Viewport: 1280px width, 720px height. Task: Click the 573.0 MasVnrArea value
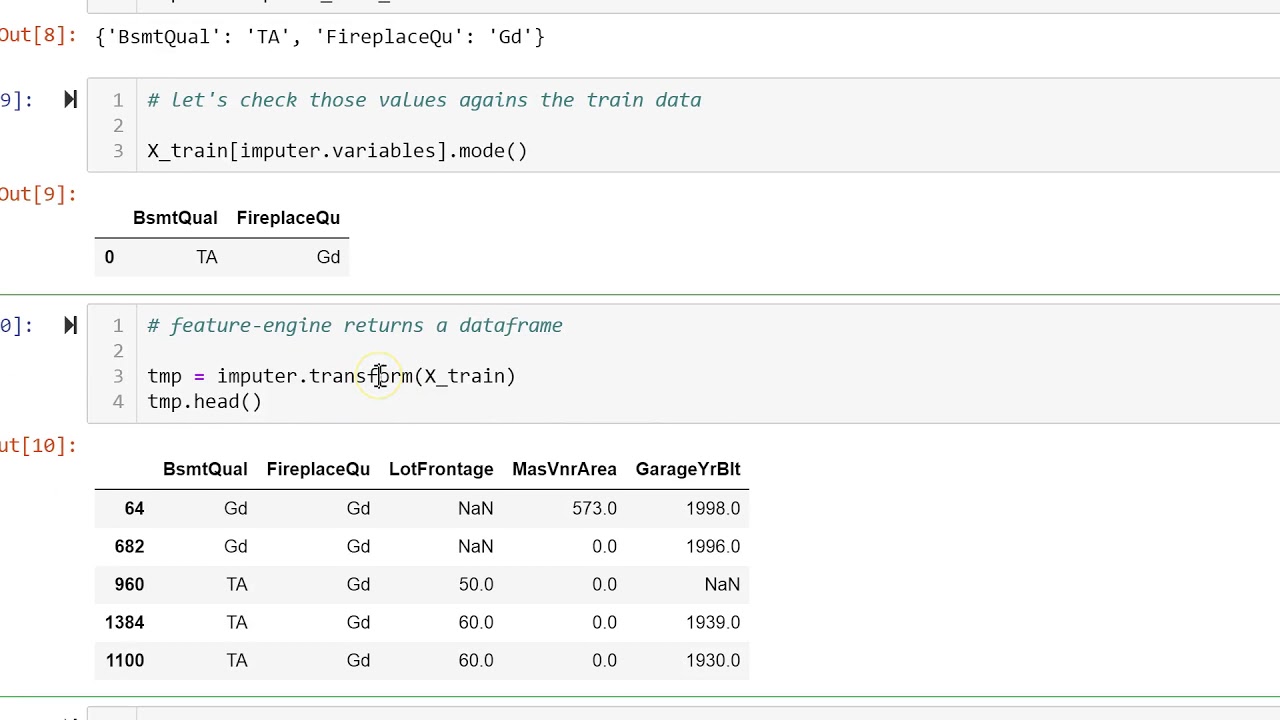594,508
